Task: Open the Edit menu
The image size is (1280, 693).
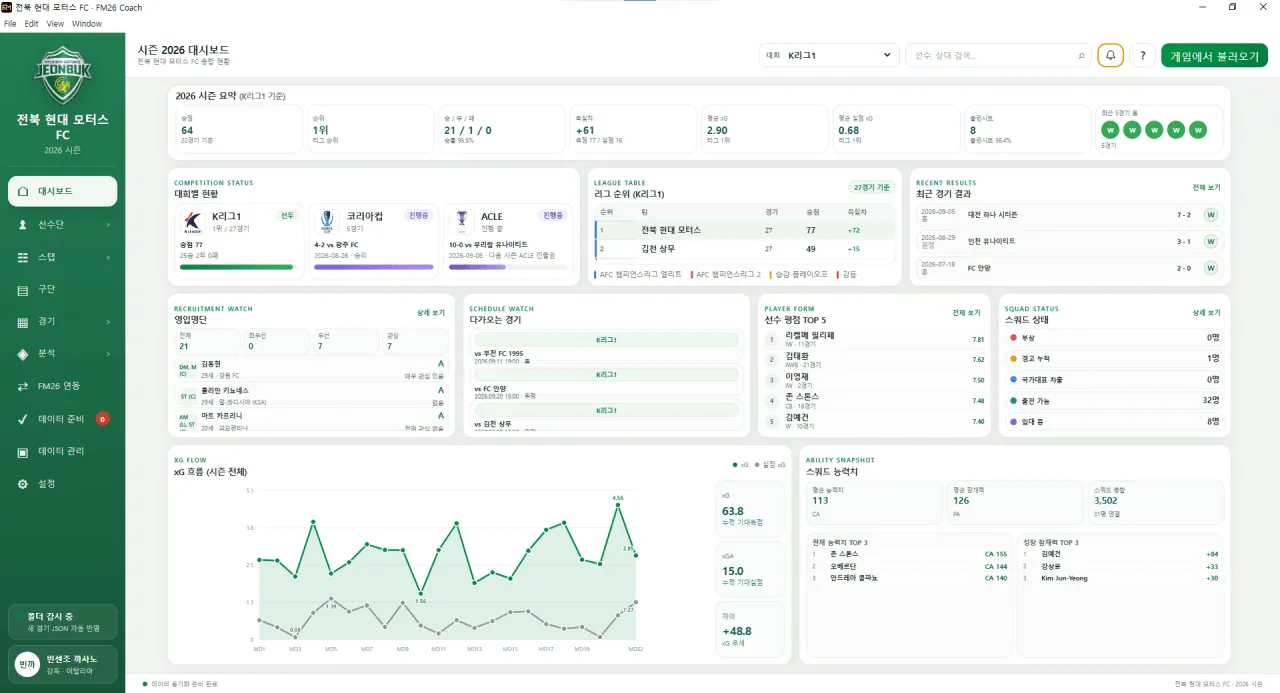Action: 32,23
